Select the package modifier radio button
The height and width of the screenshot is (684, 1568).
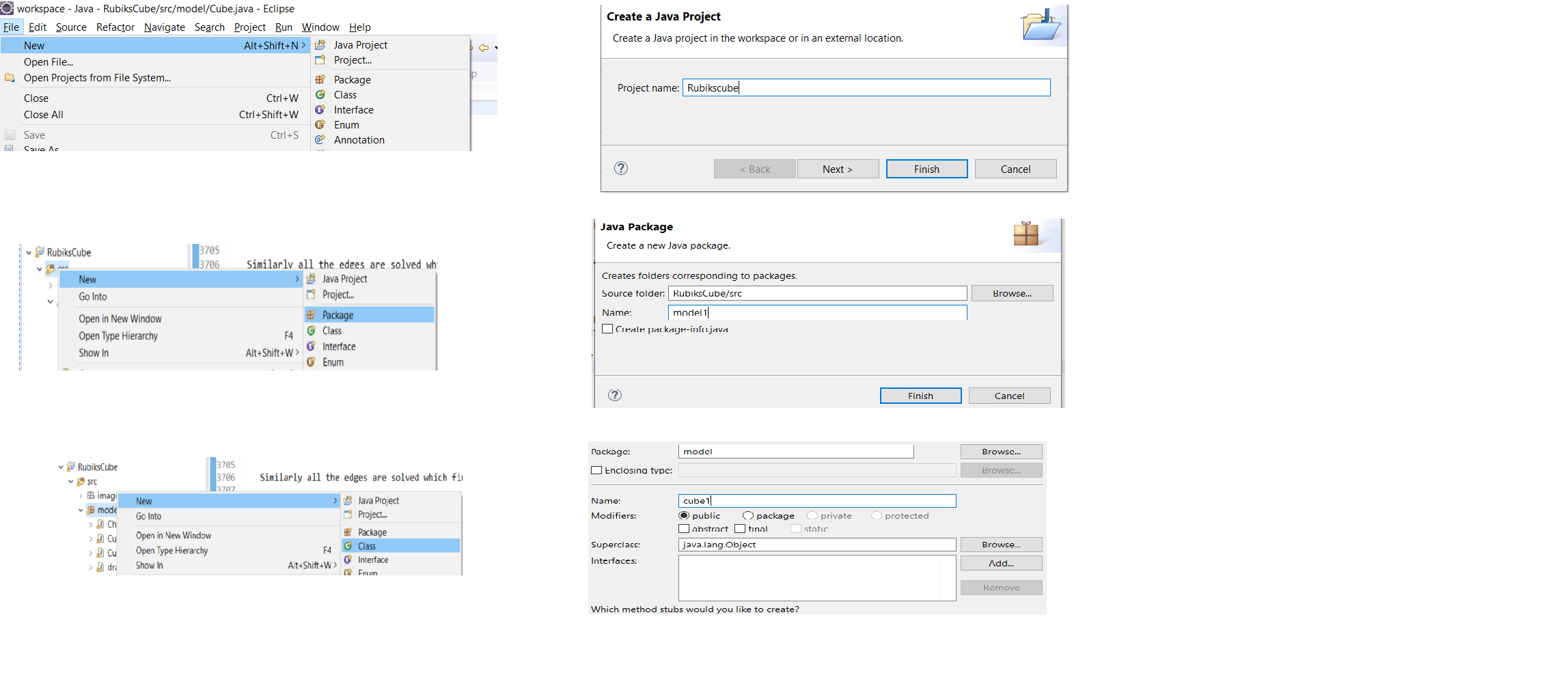coord(748,516)
